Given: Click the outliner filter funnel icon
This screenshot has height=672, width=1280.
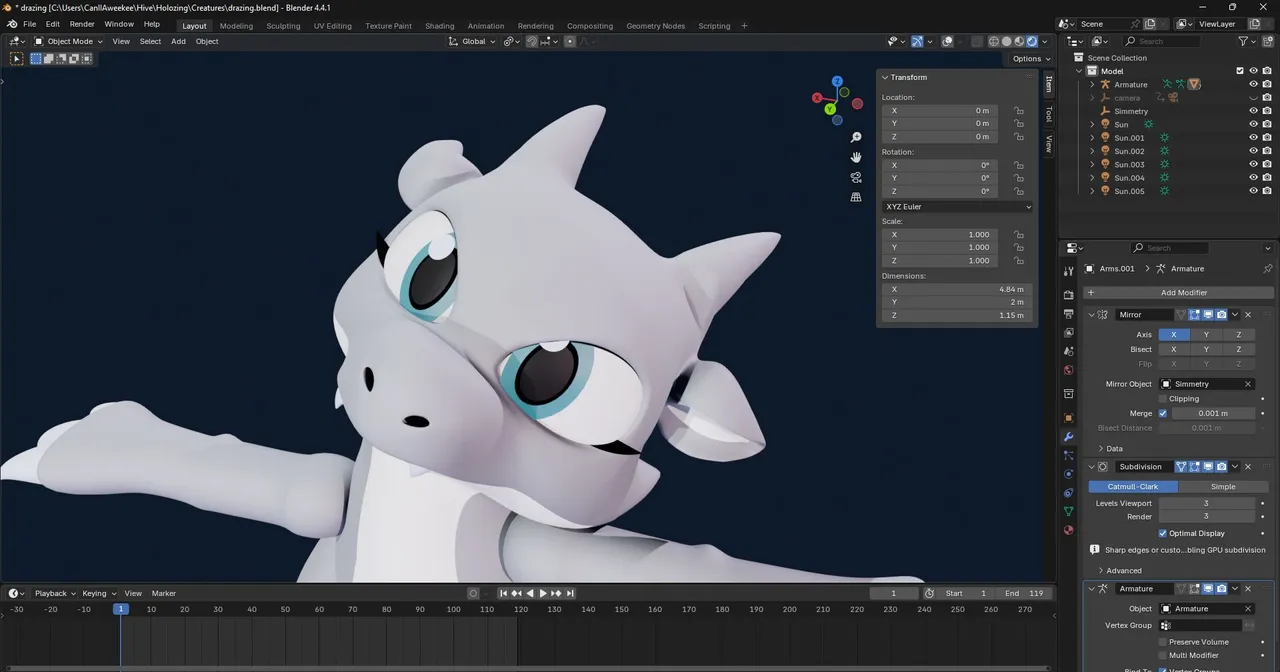Looking at the screenshot, I should coord(1243,41).
